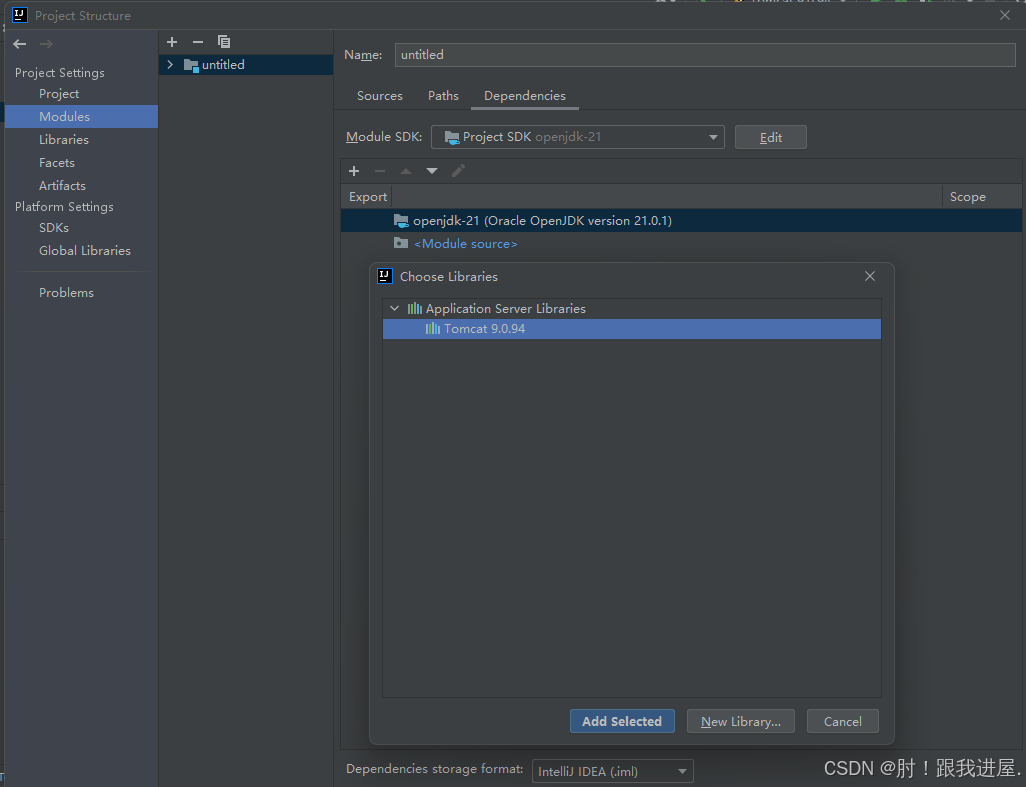Click the forward navigation arrow icon
1026x787 pixels.
pos(45,43)
